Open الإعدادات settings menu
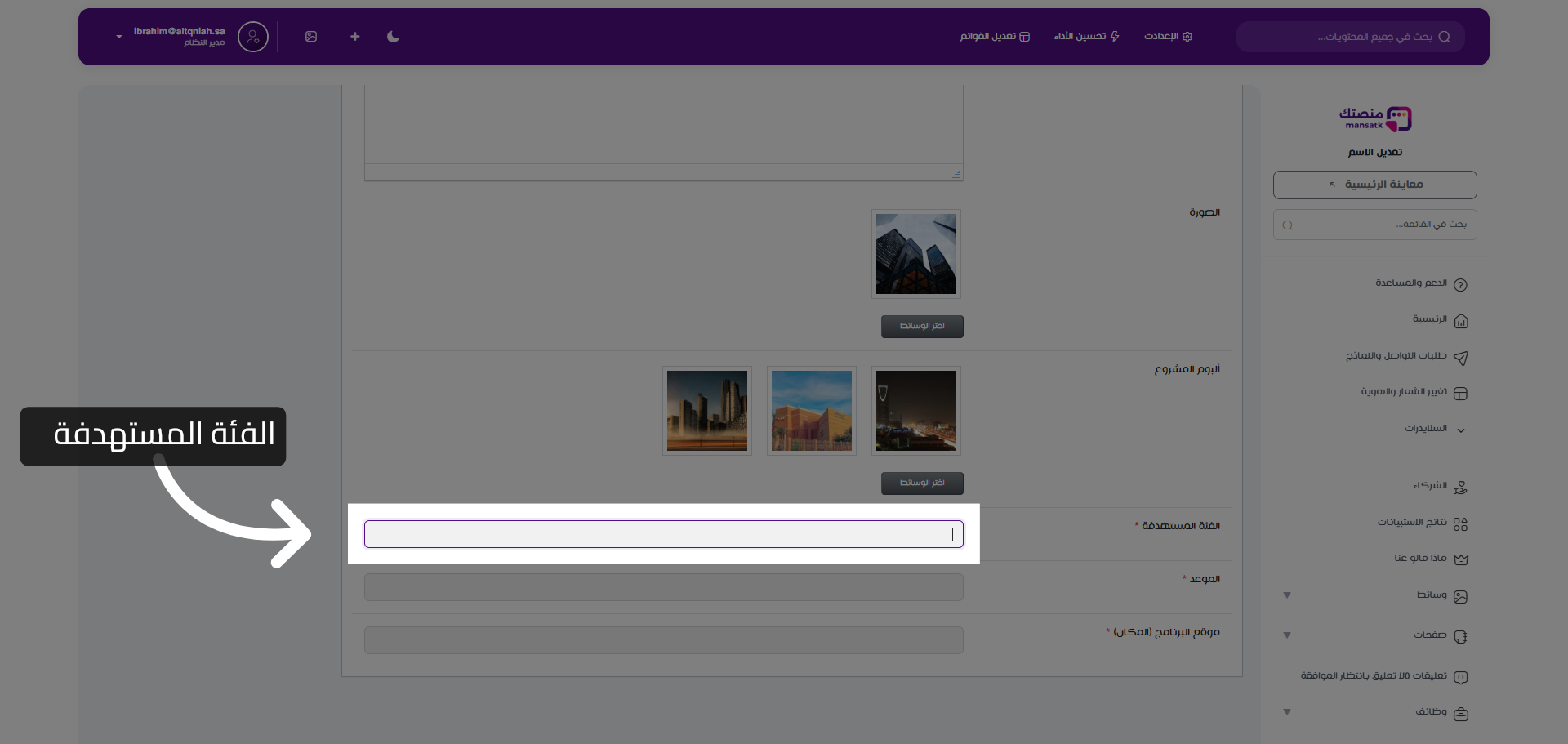 [1168, 37]
